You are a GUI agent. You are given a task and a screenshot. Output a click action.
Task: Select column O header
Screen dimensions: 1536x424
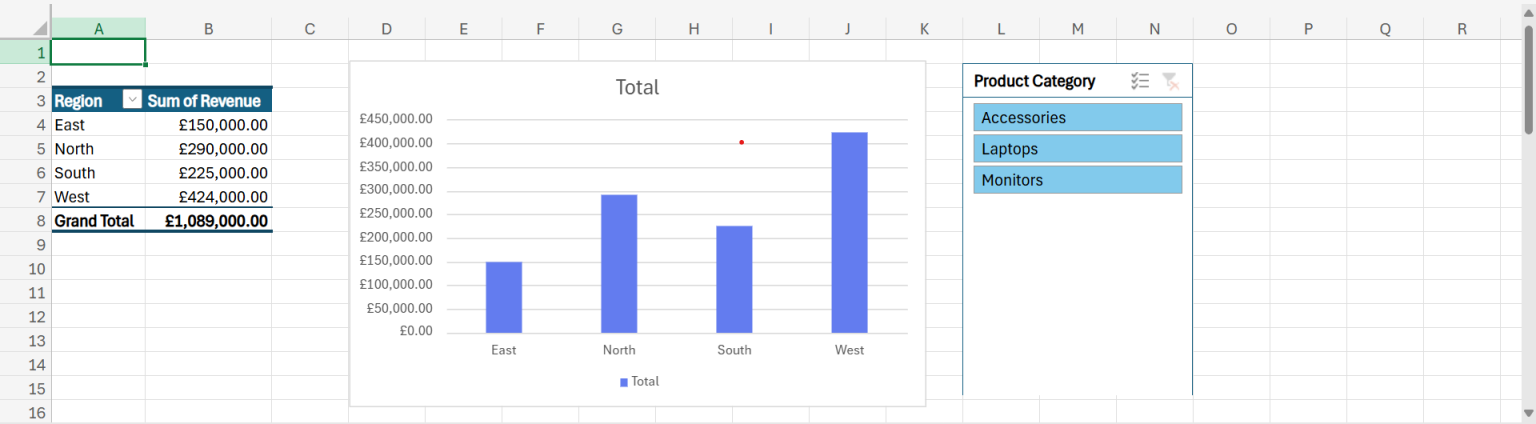pos(1231,29)
